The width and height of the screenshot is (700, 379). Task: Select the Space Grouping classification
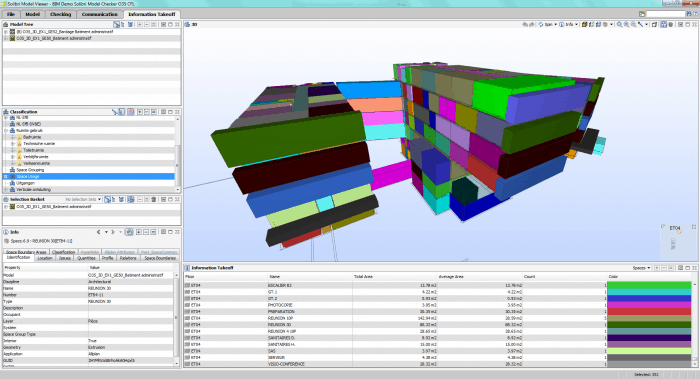[x=30, y=170]
